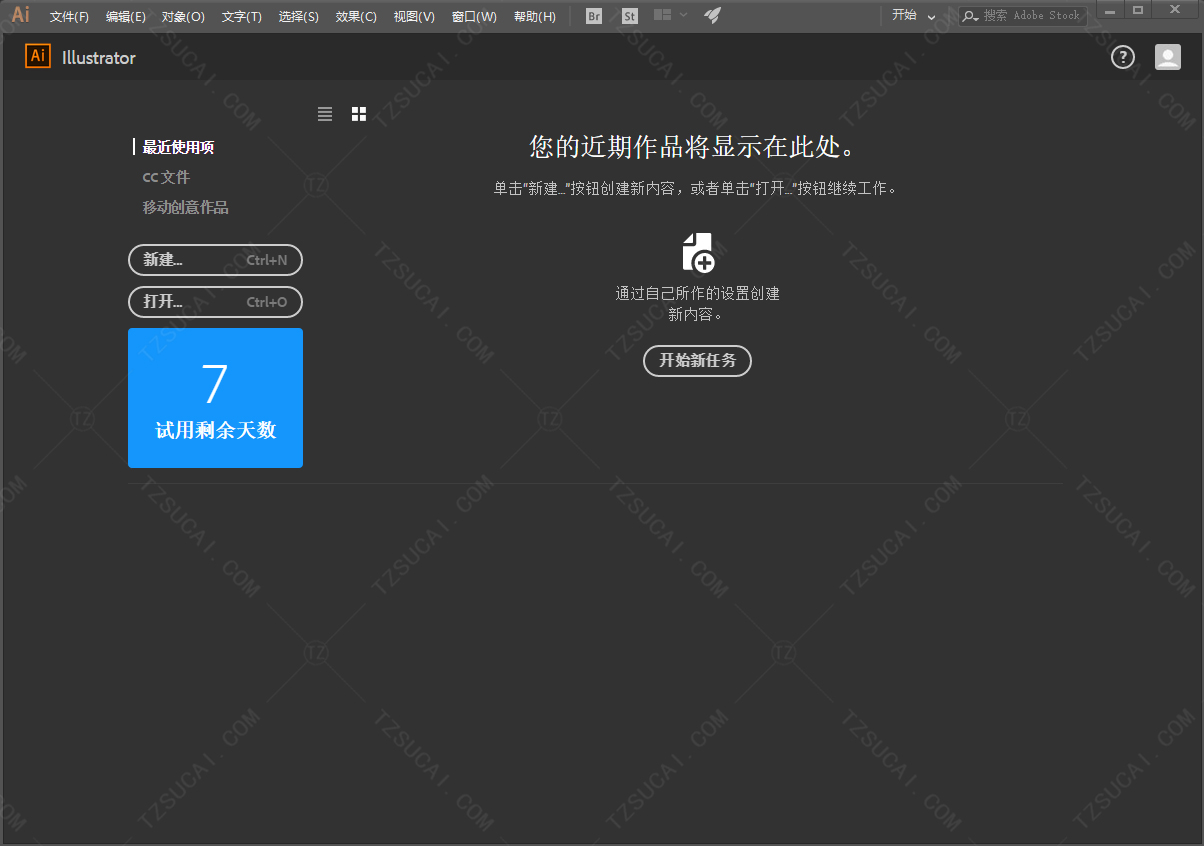The width and height of the screenshot is (1204, 846).
Task: Open the Adobe Stock (St) icon
Action: pos(630,16)
